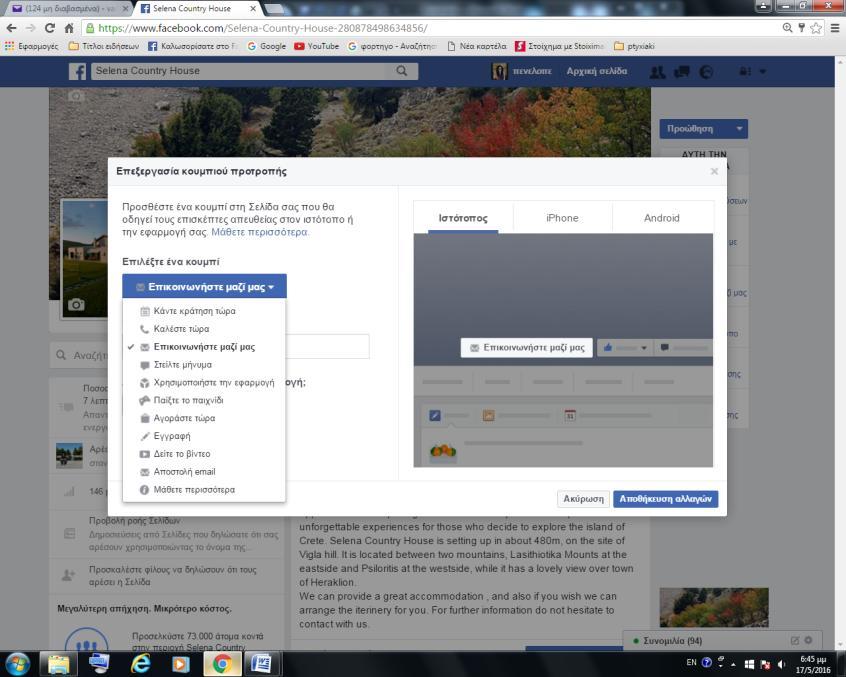The width and height of the screenshot is (846, 677).
Task: Open the media player taskbar icon
Action: 180,664
